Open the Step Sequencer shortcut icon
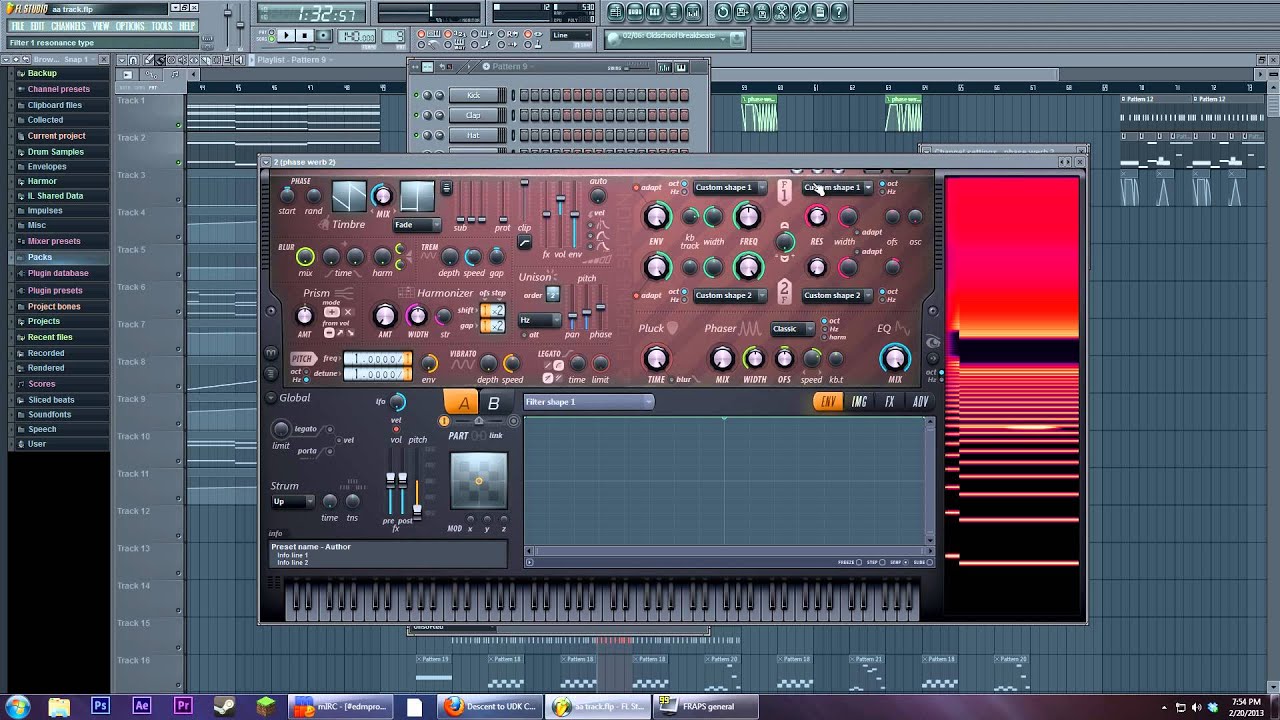The width and height of the screenshot is (1280, 720). pyautogui.click(x=635, y=12)
